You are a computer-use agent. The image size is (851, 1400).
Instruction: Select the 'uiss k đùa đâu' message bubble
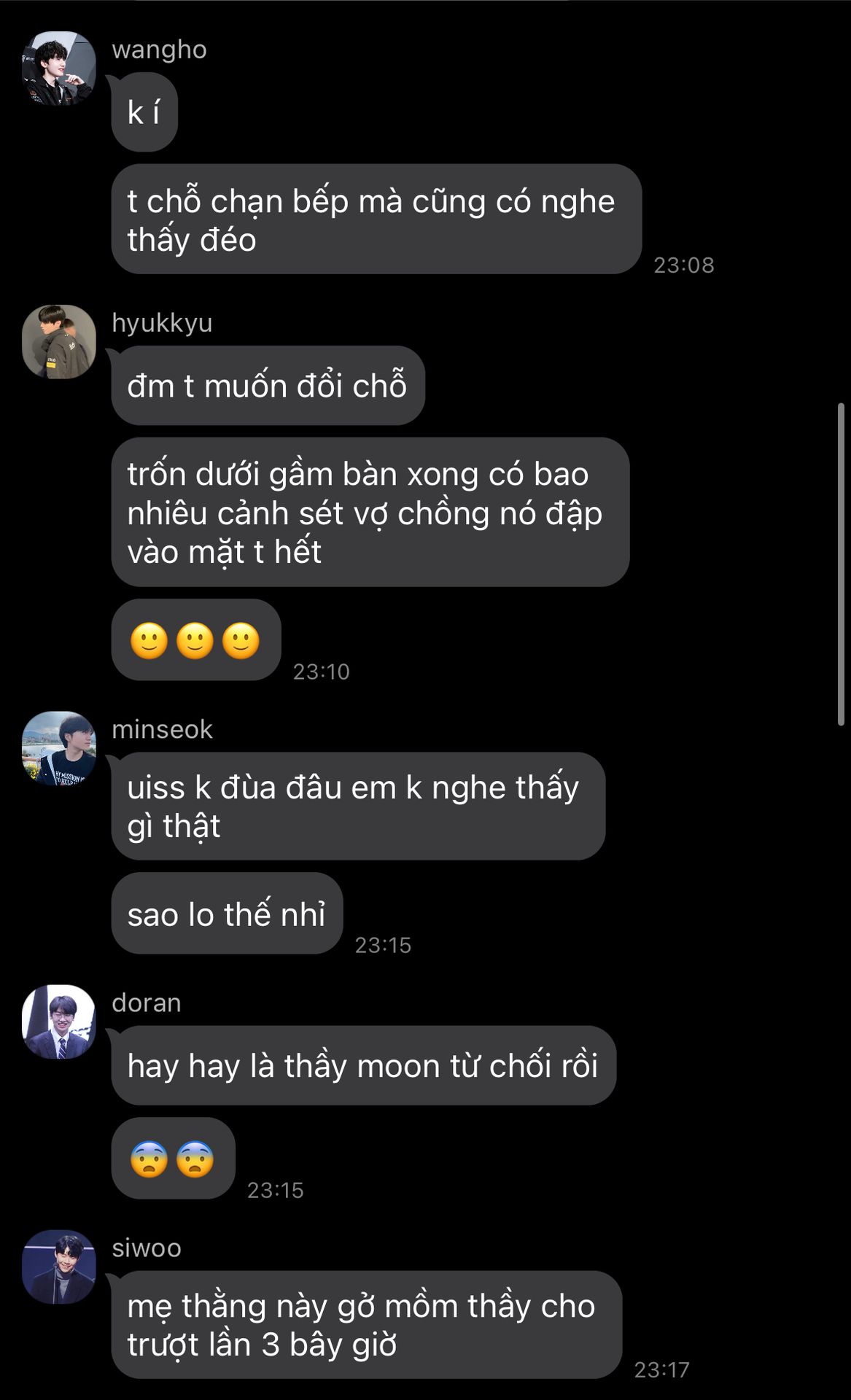point(358,806)
